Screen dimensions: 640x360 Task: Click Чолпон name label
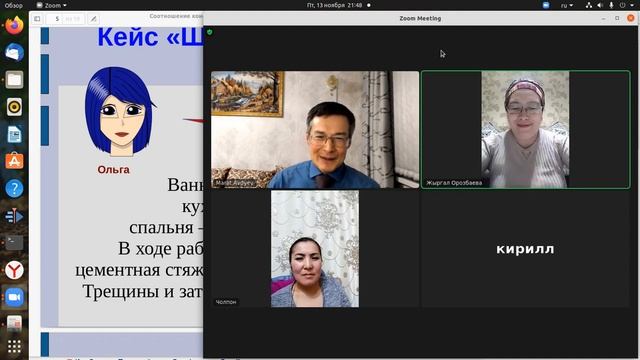point(226,302)
